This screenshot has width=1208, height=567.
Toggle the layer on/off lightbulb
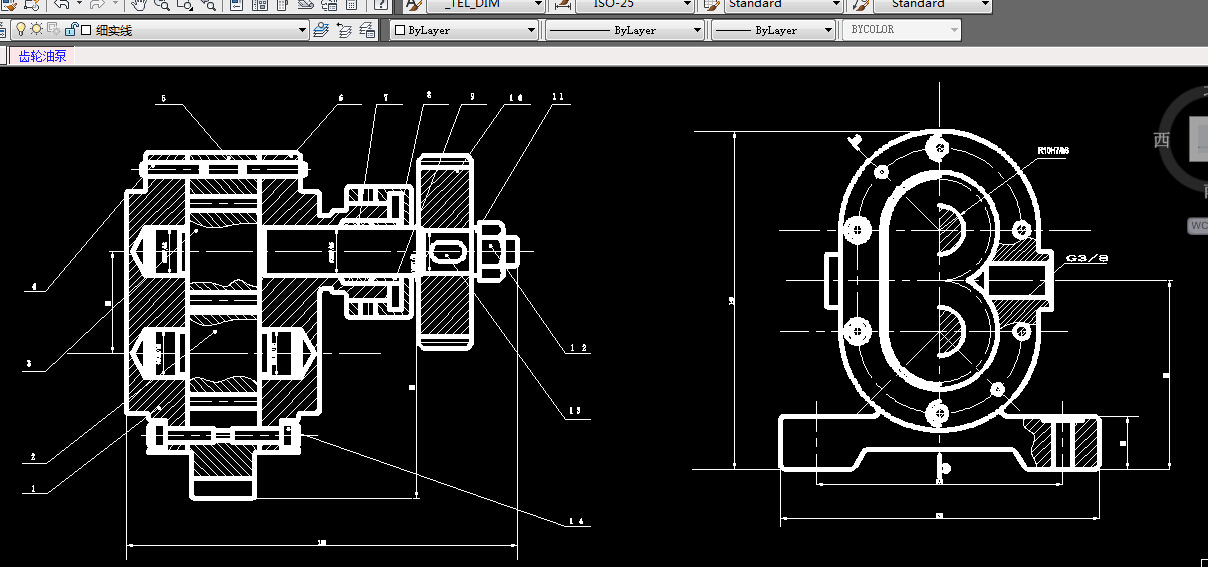point(21,29)
